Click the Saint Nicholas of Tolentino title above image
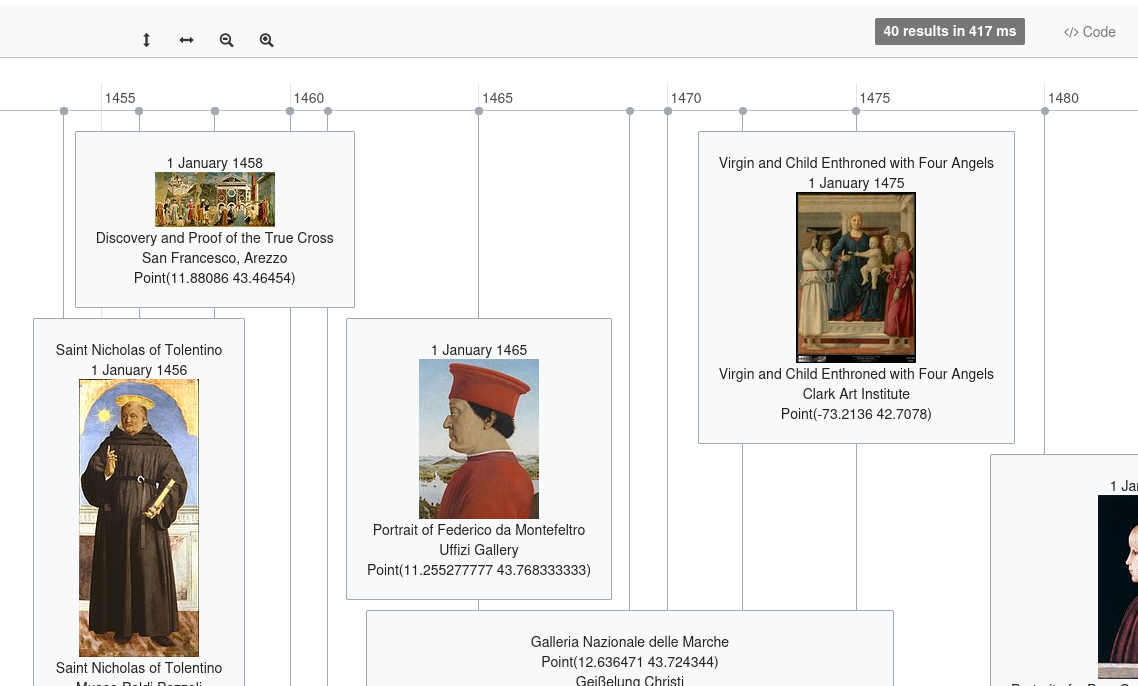Viewport: 1138px width, 686px height. (x=139, y=350)
